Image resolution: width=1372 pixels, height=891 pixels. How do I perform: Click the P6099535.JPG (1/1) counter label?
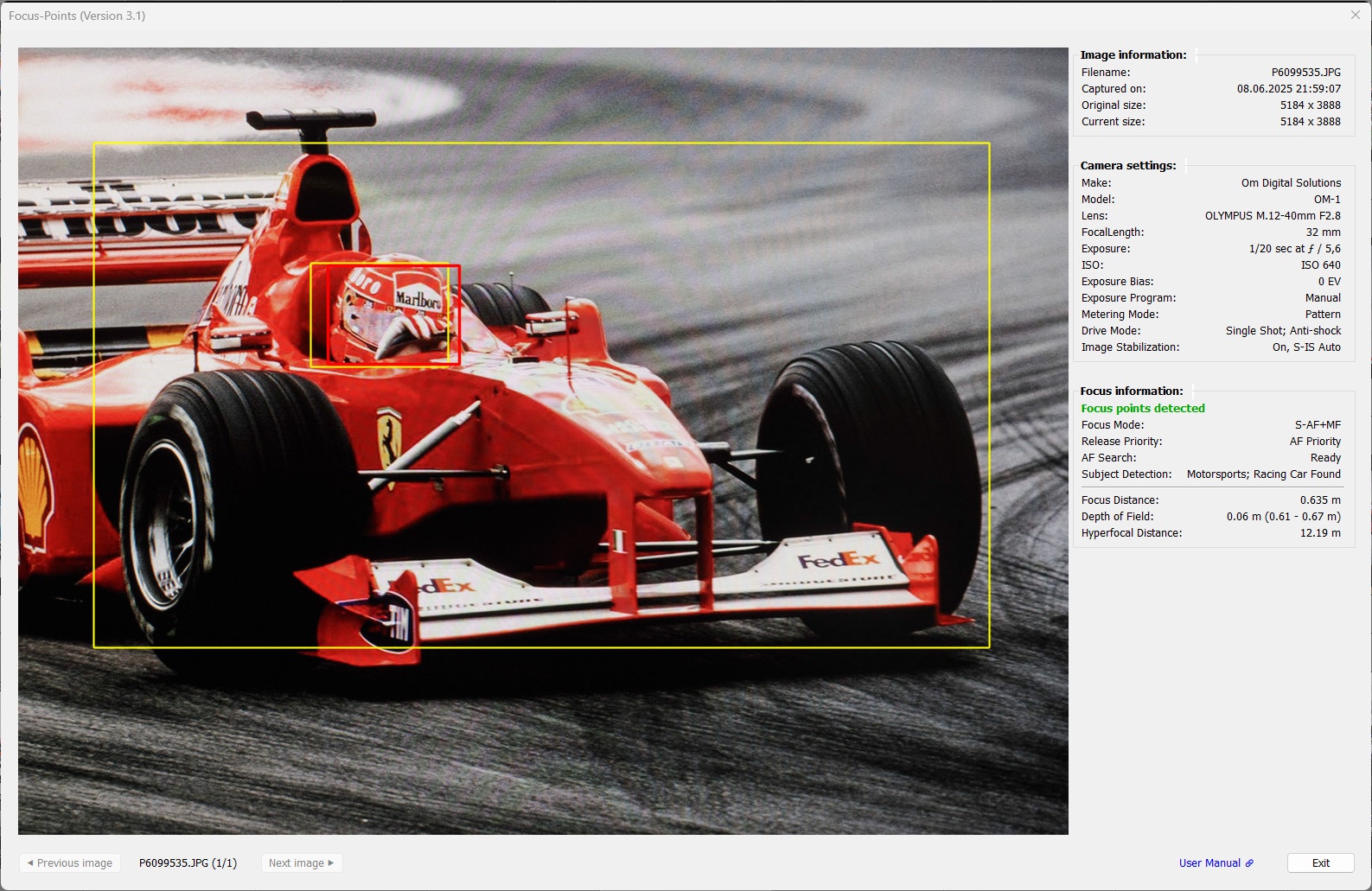188,862
